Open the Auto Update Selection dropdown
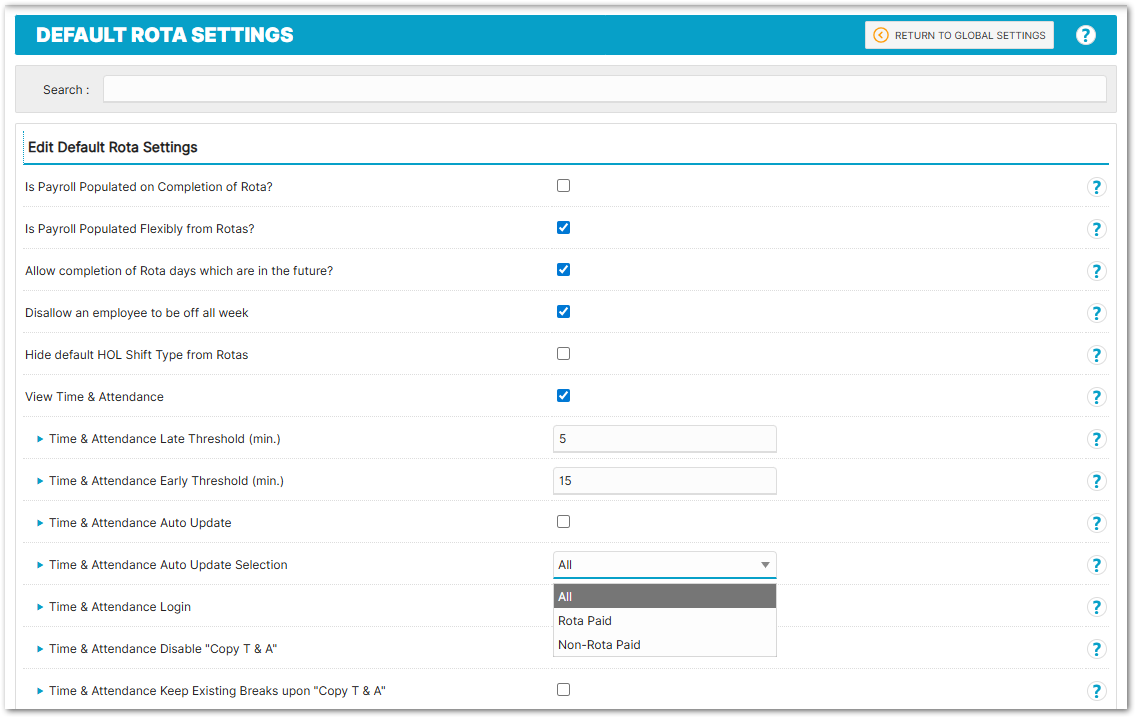 [664, 565]
